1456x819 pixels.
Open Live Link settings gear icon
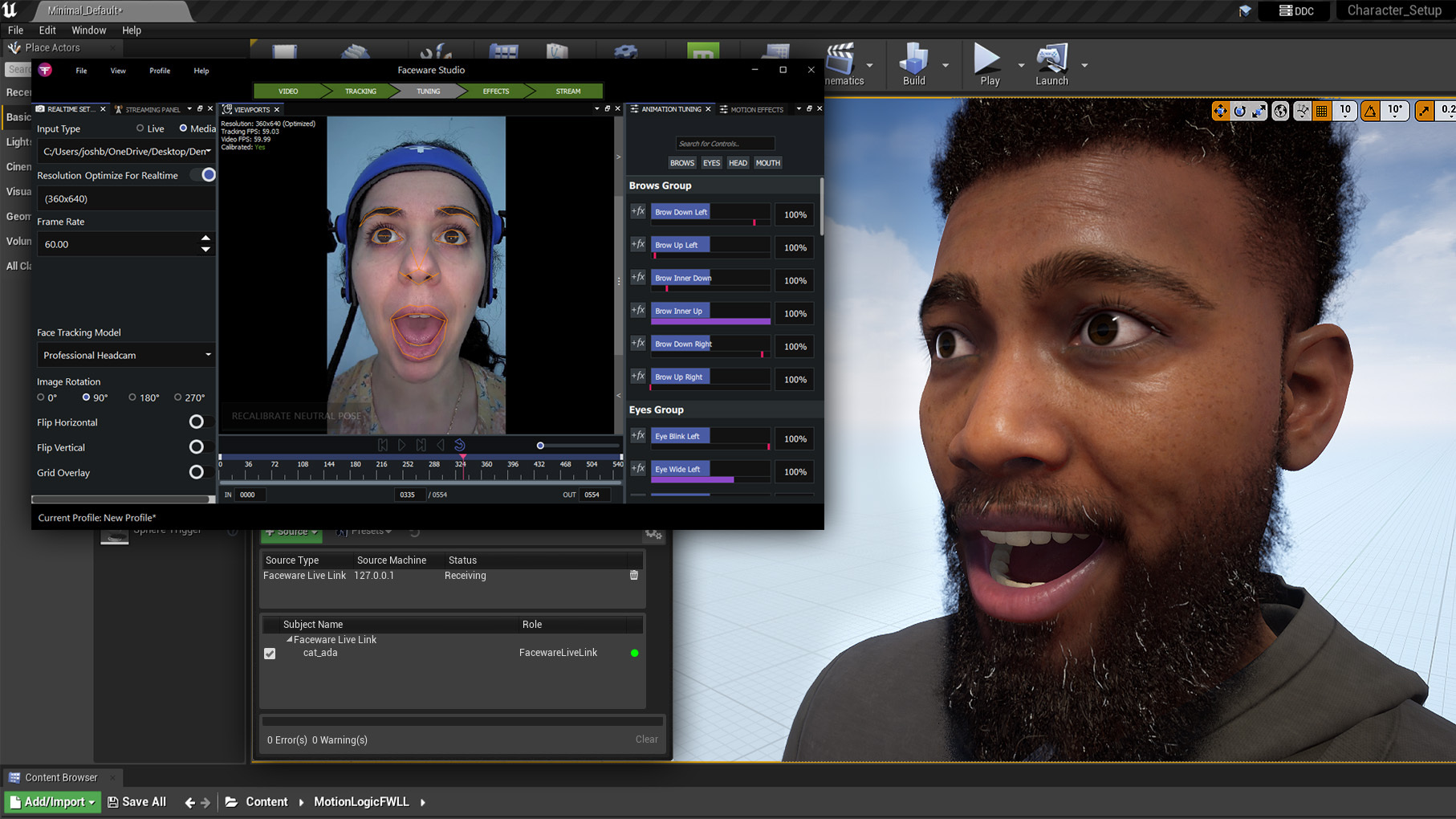[653, 533]
